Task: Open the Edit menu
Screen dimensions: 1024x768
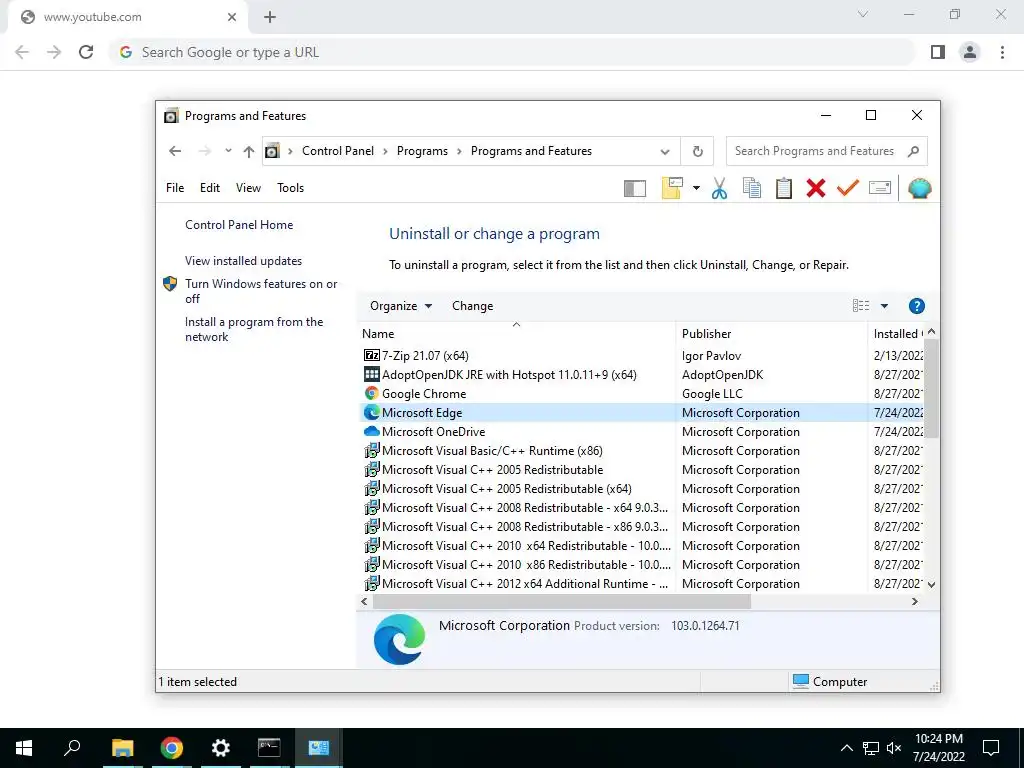Action: coord(210,188)
